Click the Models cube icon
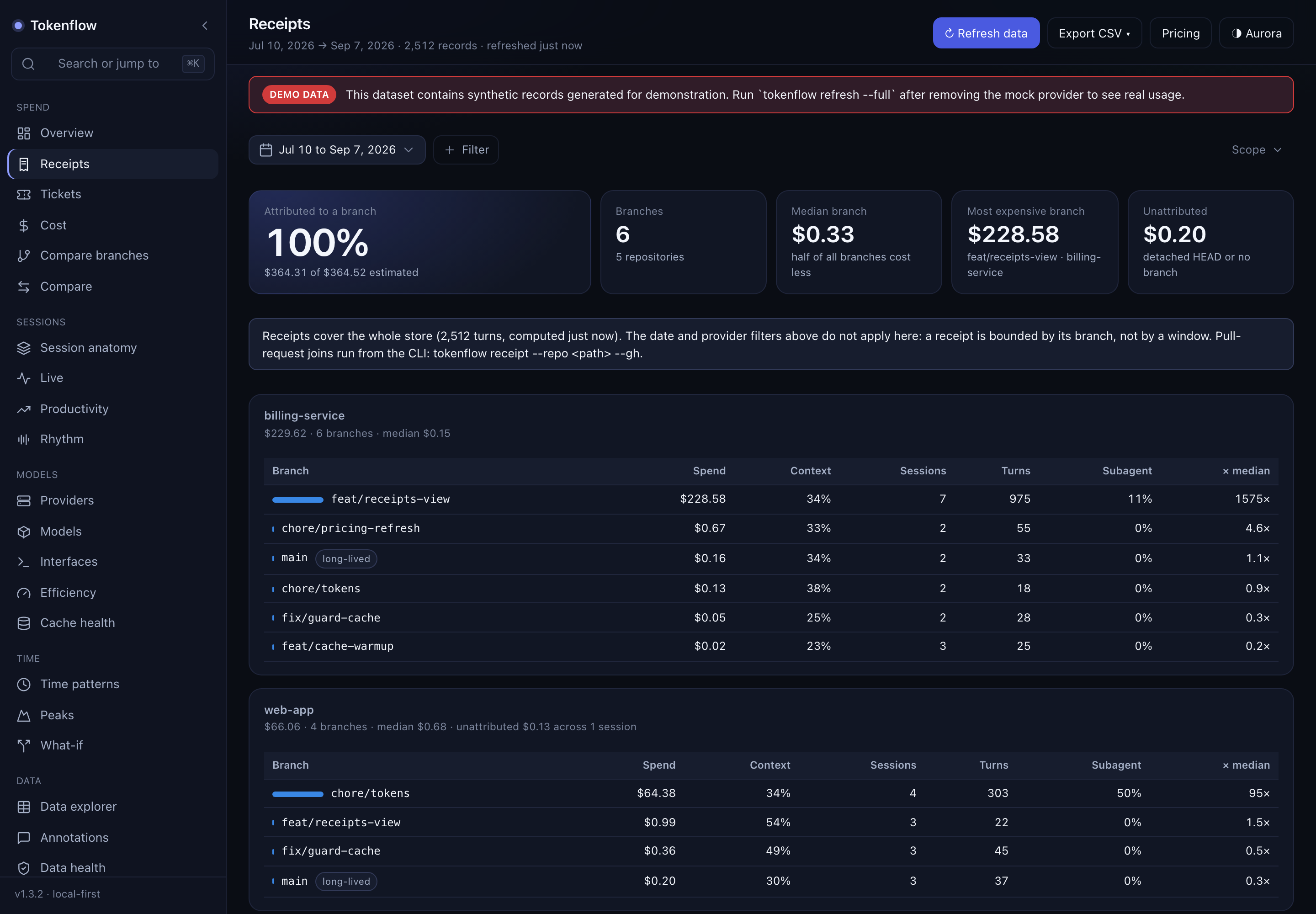Viewport: 1316px width, 914px height. coord(23,532)
